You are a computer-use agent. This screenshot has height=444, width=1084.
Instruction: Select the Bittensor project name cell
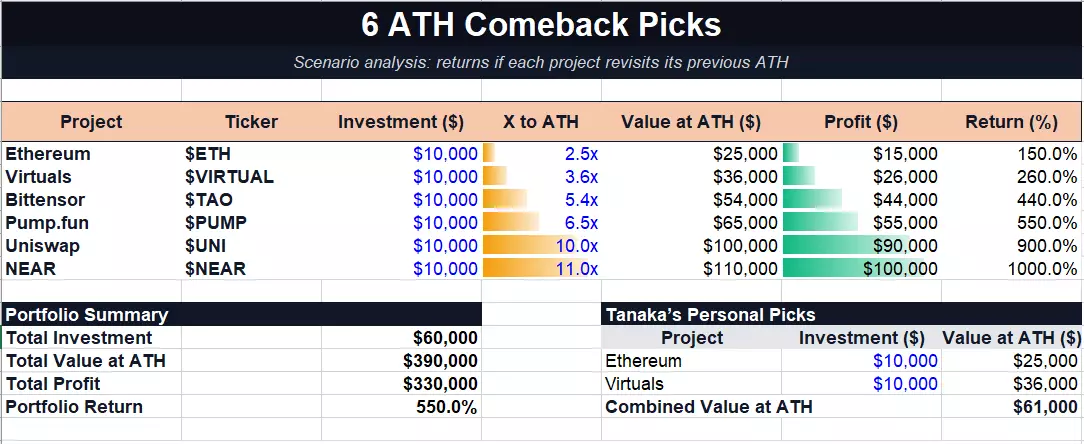pyautogui.click(x=91, y=200)
